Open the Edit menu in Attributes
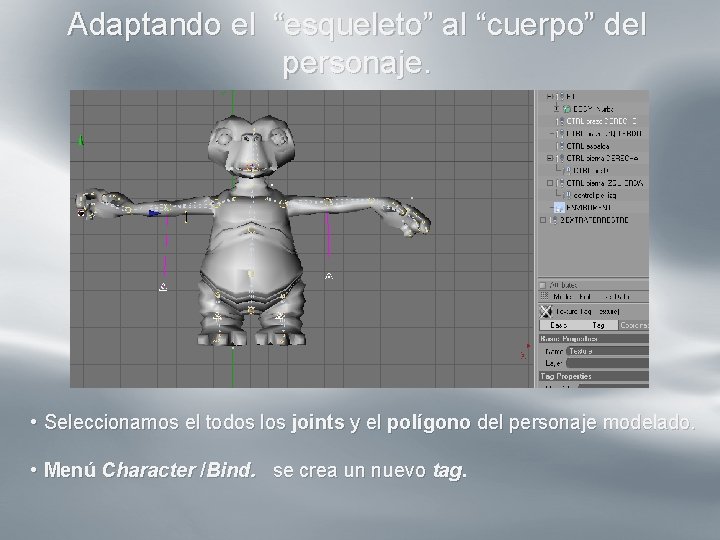 coord(585,297)
